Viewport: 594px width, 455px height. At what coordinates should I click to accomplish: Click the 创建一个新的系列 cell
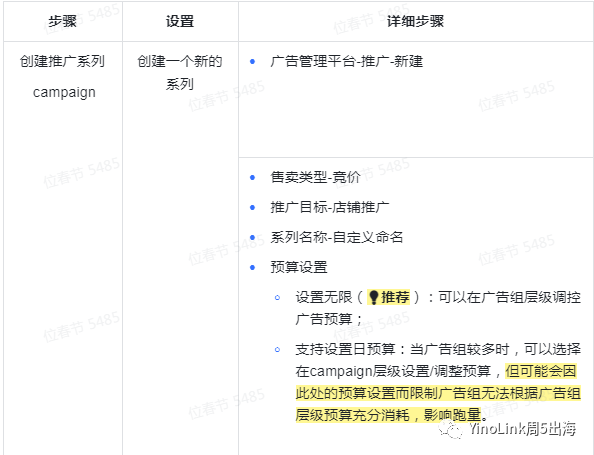(x=180, y=72)
